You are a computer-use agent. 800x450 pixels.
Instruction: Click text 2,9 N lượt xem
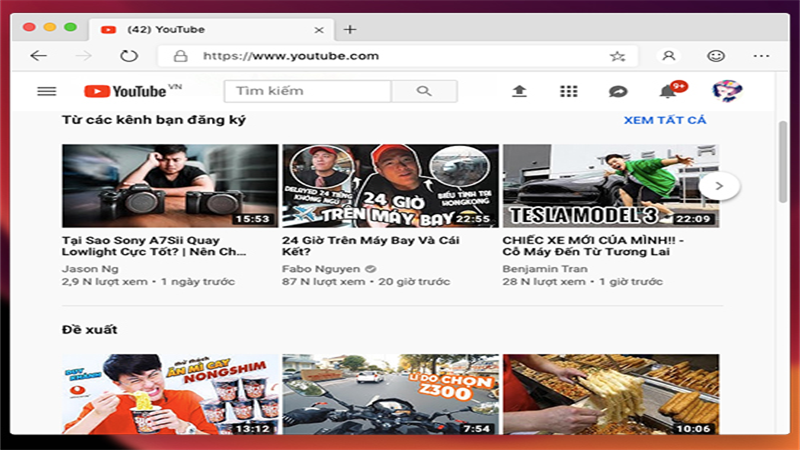point(105,282)
